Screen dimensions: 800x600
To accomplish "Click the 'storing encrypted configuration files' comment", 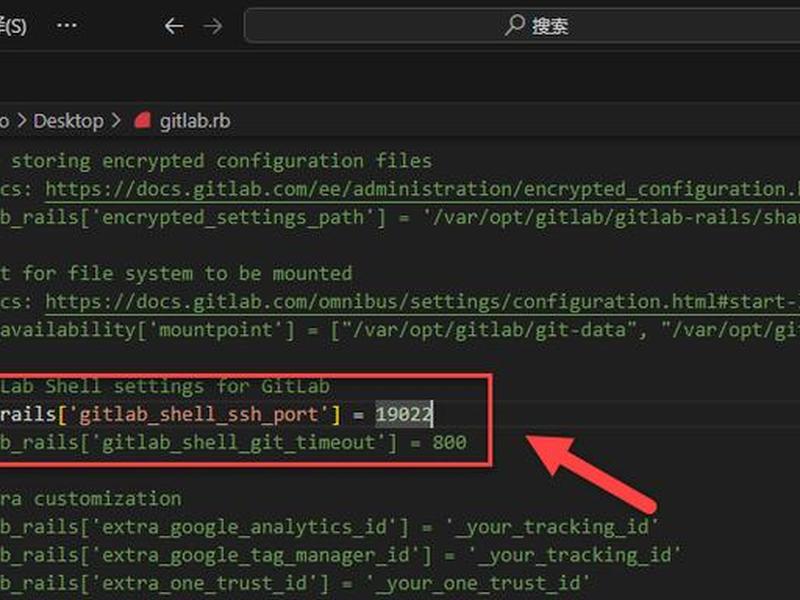I will pyautogui.click(x=221, y=161).
